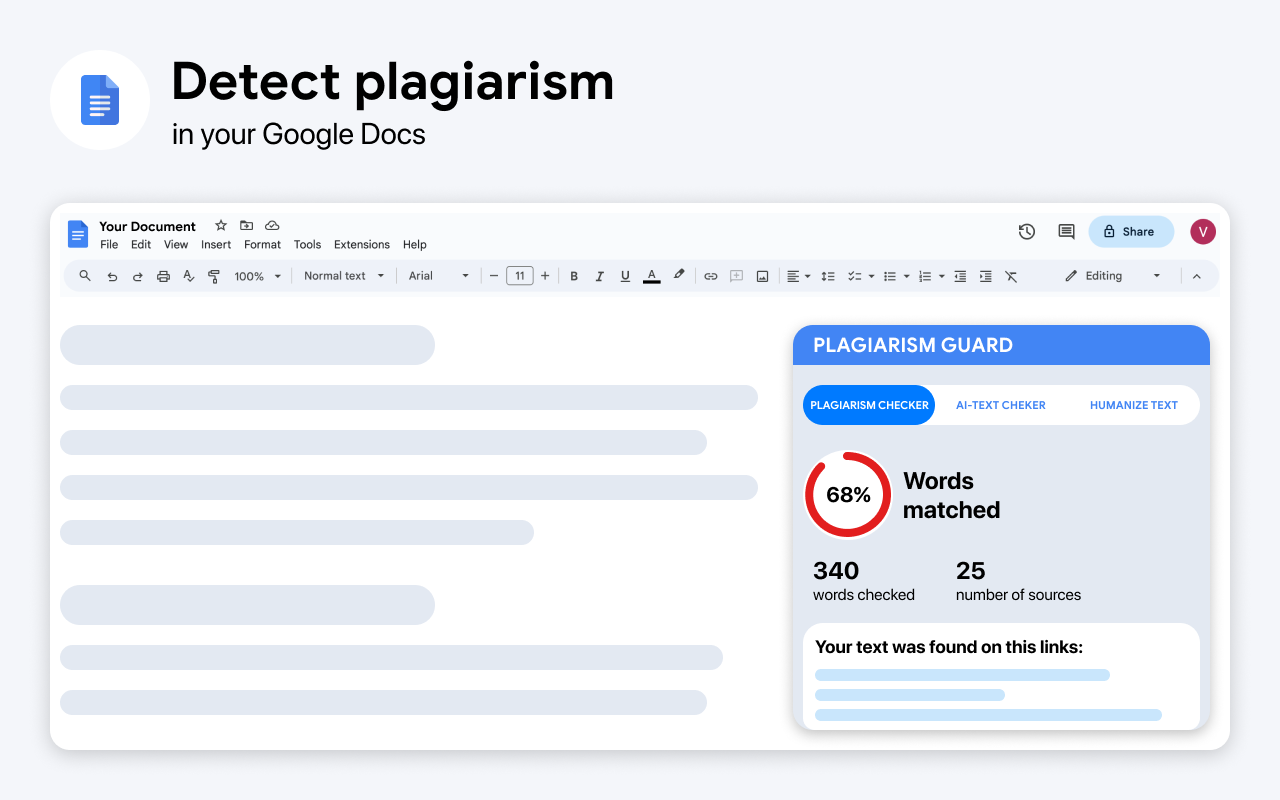Click the Print icon

click(x=163, y=276)
